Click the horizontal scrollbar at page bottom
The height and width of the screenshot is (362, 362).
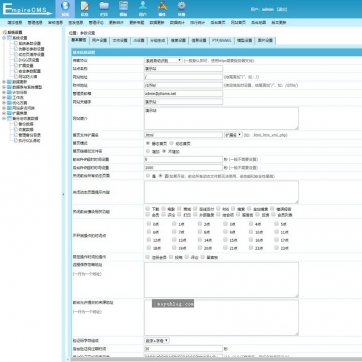click(x=213, y=359)
